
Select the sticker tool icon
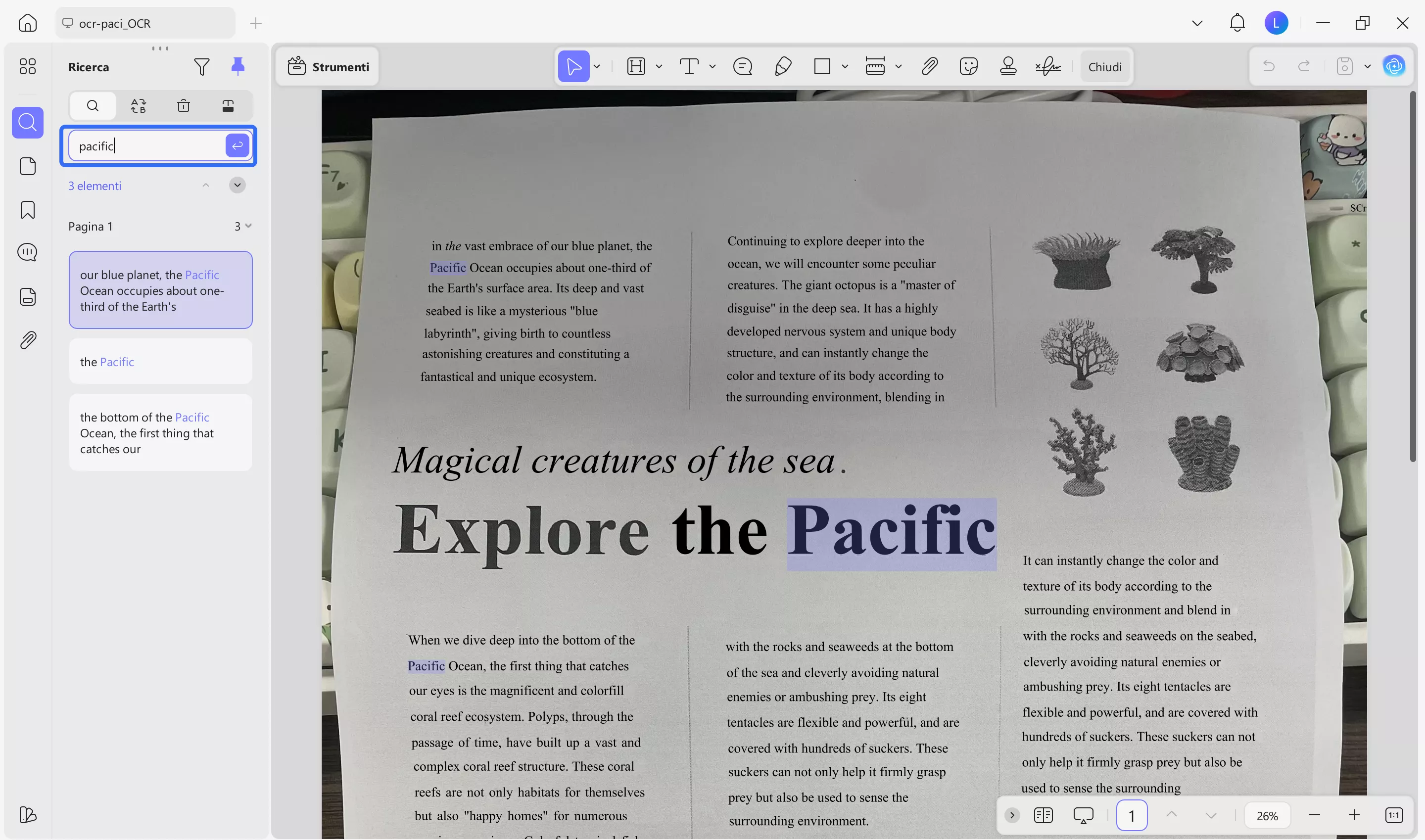[969, 67]
